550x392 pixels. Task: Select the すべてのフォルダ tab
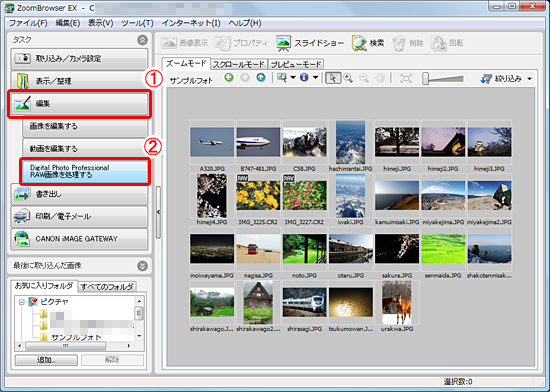pyautogui.click(x=107, y=287)
